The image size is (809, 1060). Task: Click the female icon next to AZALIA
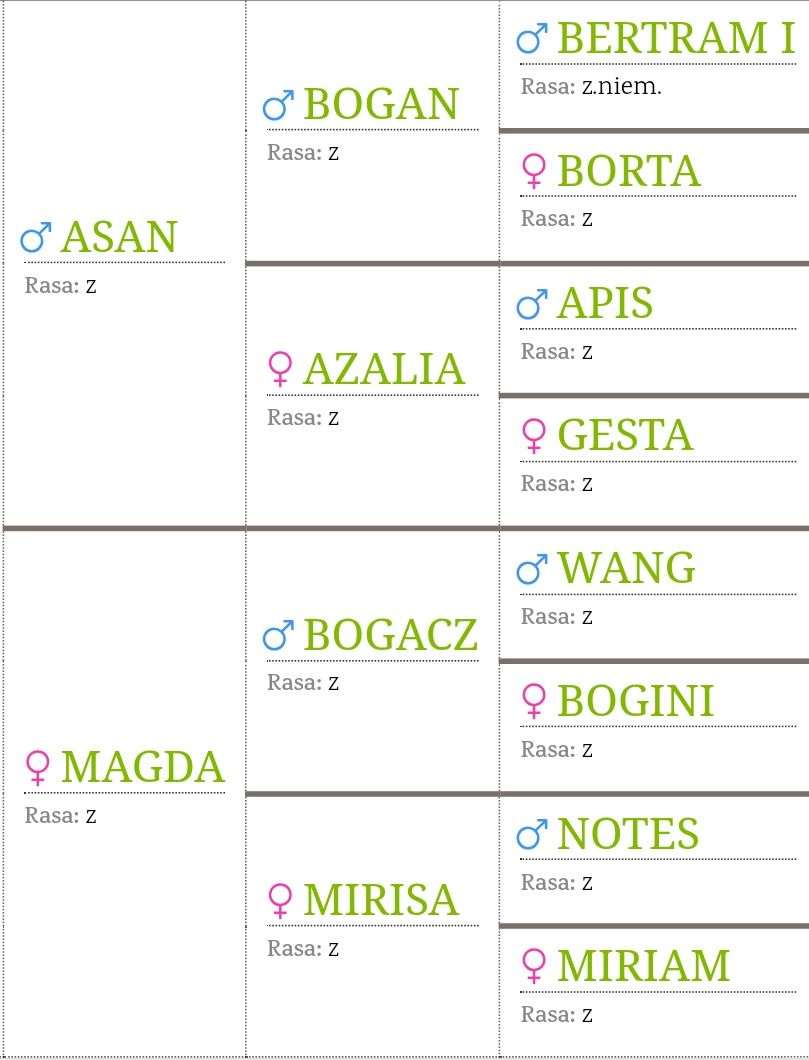280,369
